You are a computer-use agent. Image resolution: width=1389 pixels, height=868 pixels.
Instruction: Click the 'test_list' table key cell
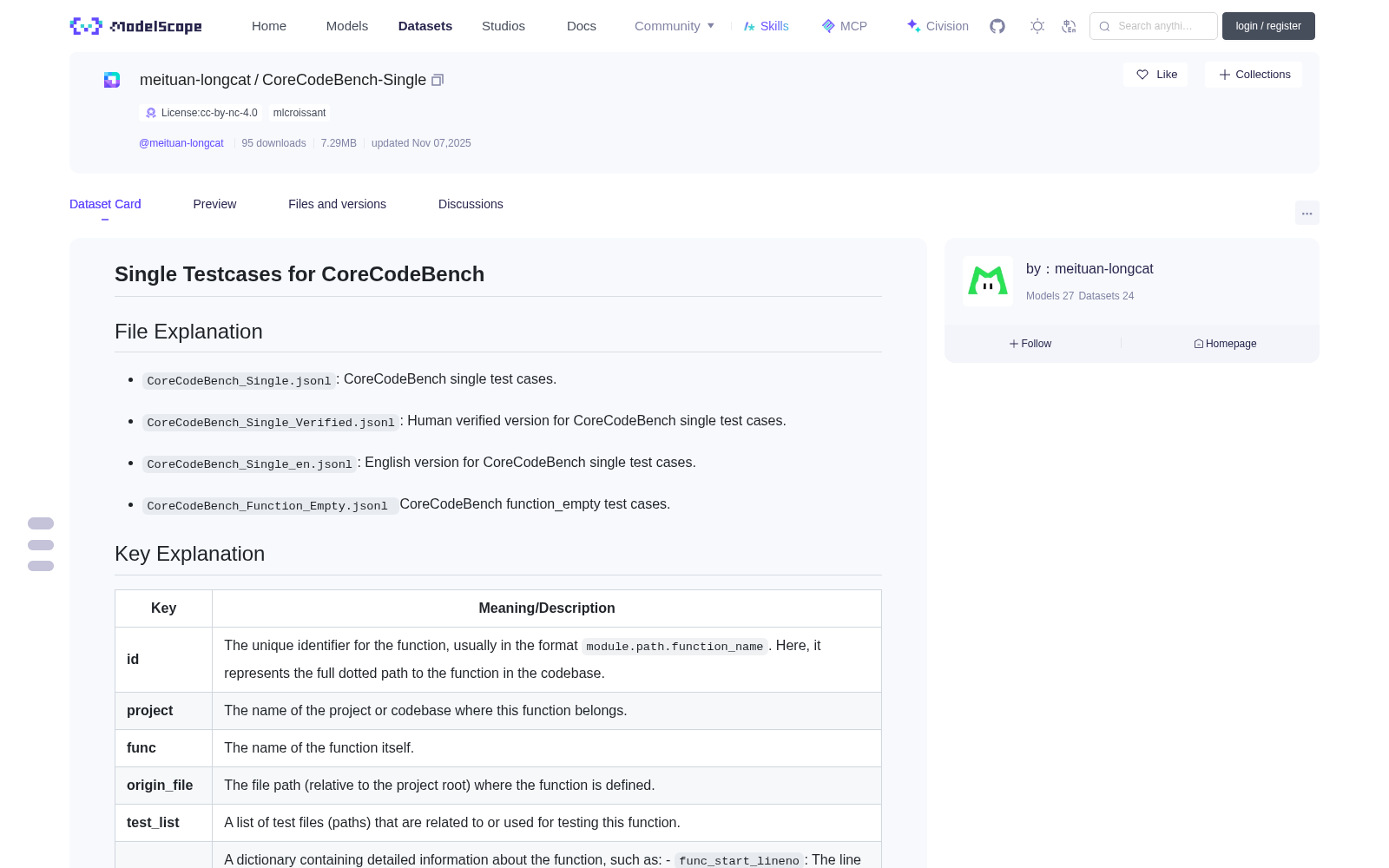tap(163, 823)
